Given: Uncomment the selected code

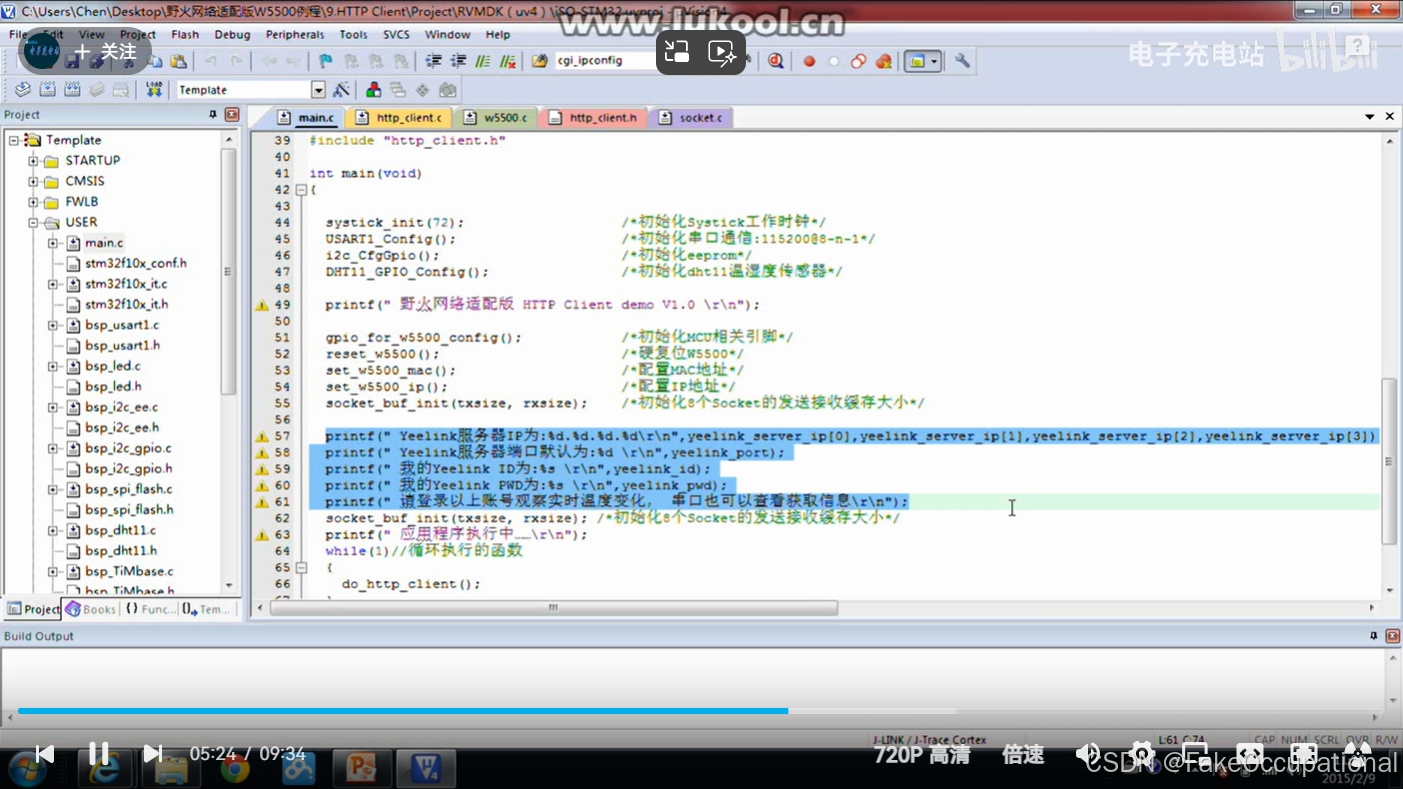Looking at the screenshot, I should point(508,61).
